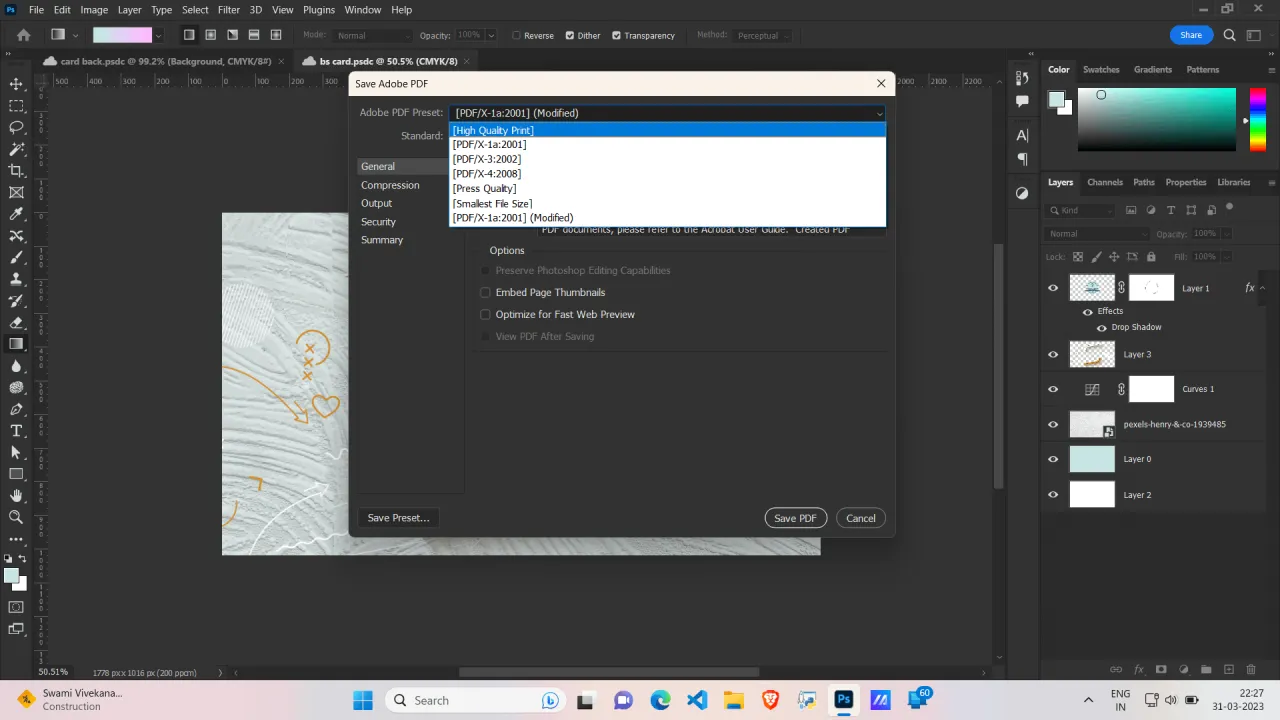The height and width of the screenshot is (720, 1280).
Task: Open the Adobe PDF Preset dropdown
Action: (x=878, y=113)
